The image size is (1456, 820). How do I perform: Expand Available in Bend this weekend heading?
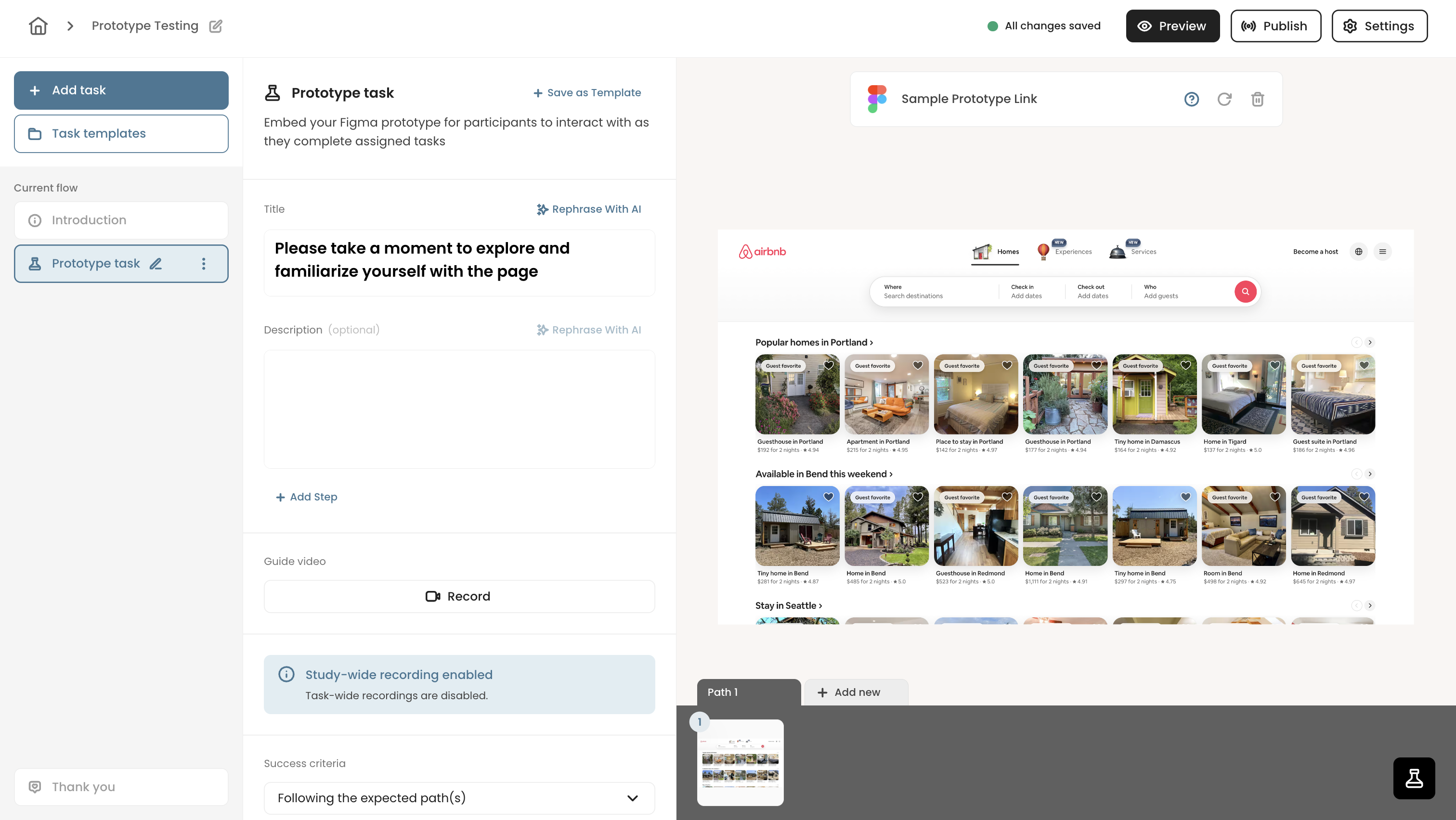pos(824,474)
